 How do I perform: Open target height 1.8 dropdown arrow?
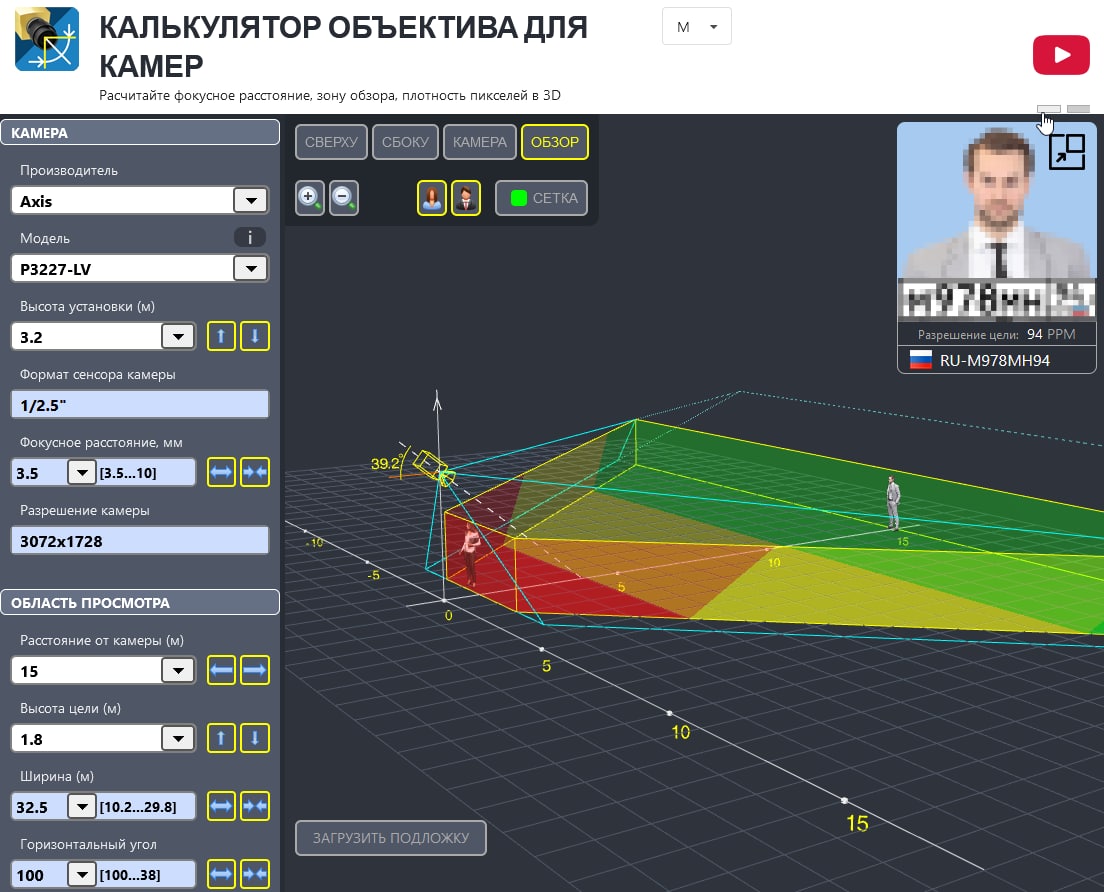[178, 739]
